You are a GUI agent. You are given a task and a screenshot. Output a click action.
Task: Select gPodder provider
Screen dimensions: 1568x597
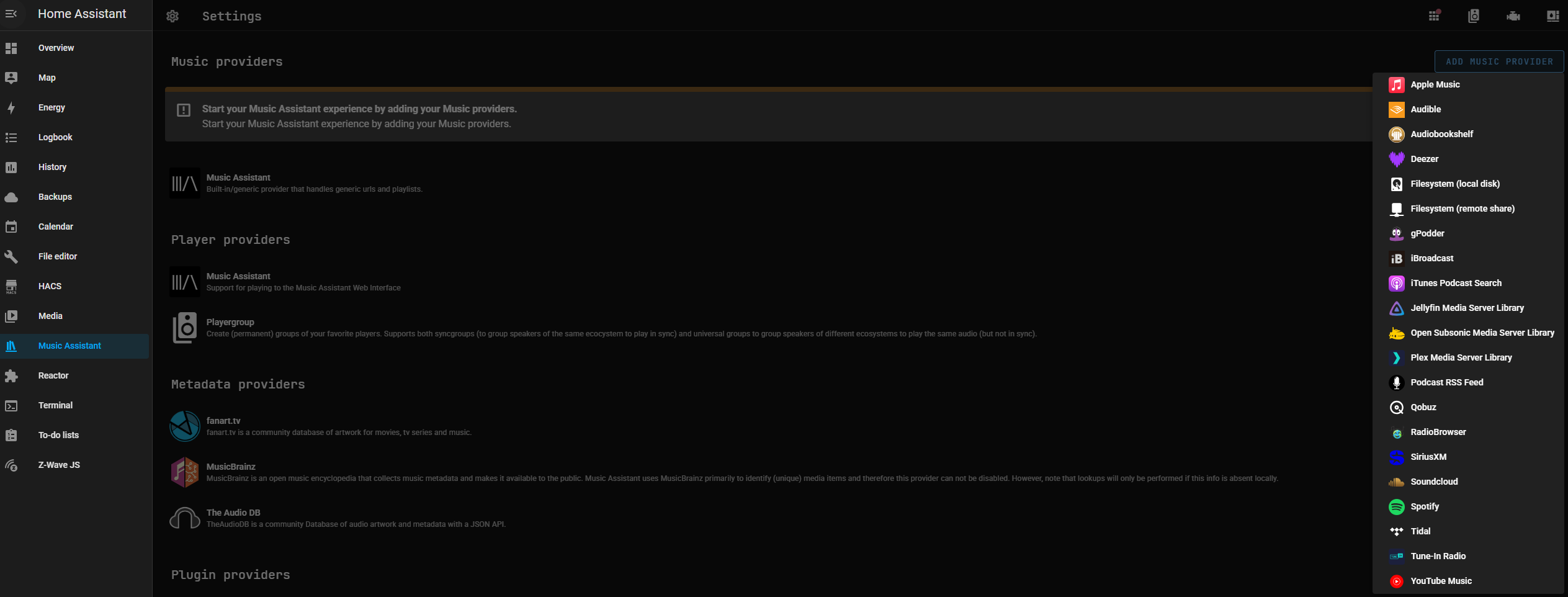[1469, 233]
